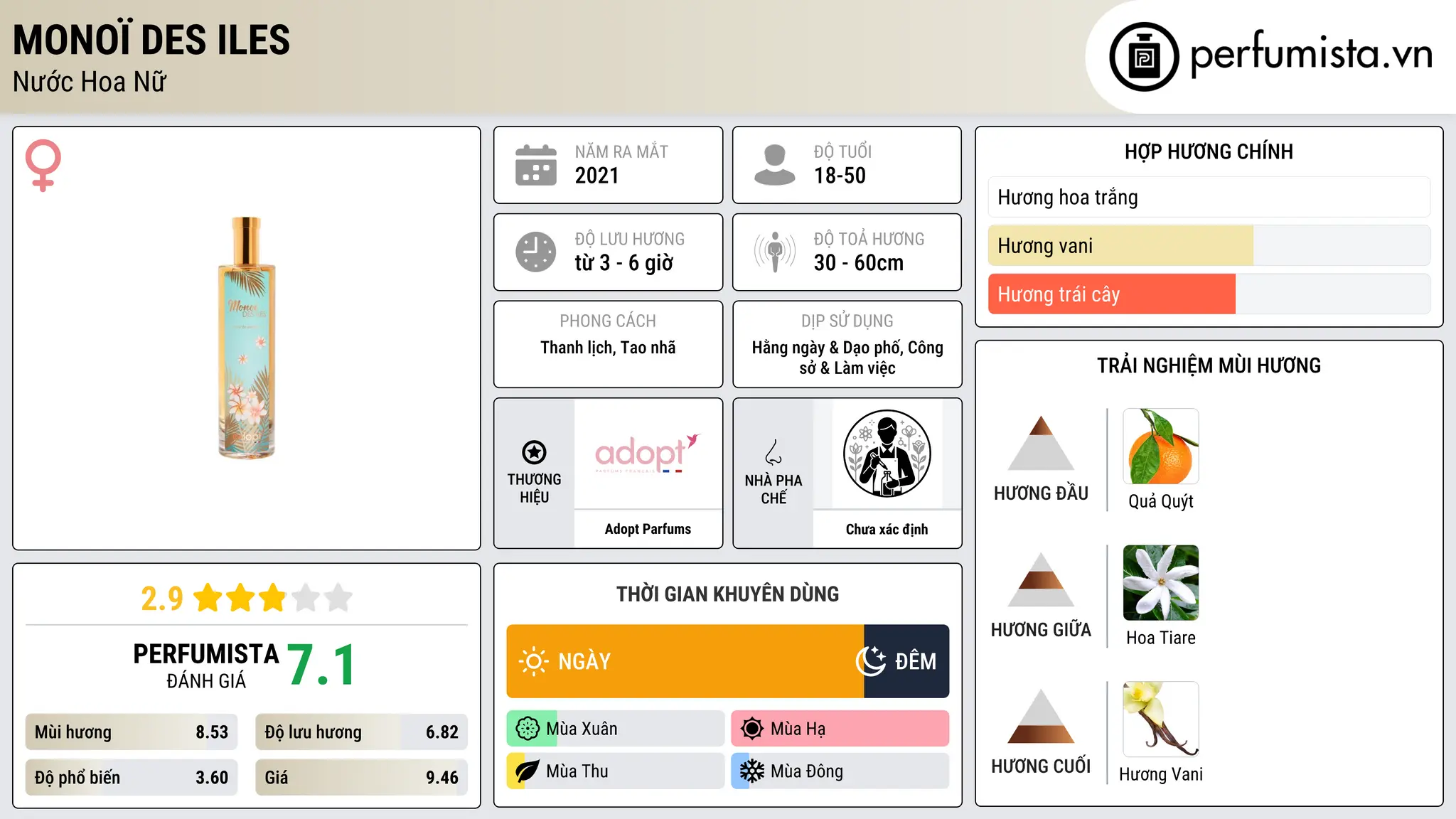Select the Hương vani accord bar

[x=1209, y=245]
